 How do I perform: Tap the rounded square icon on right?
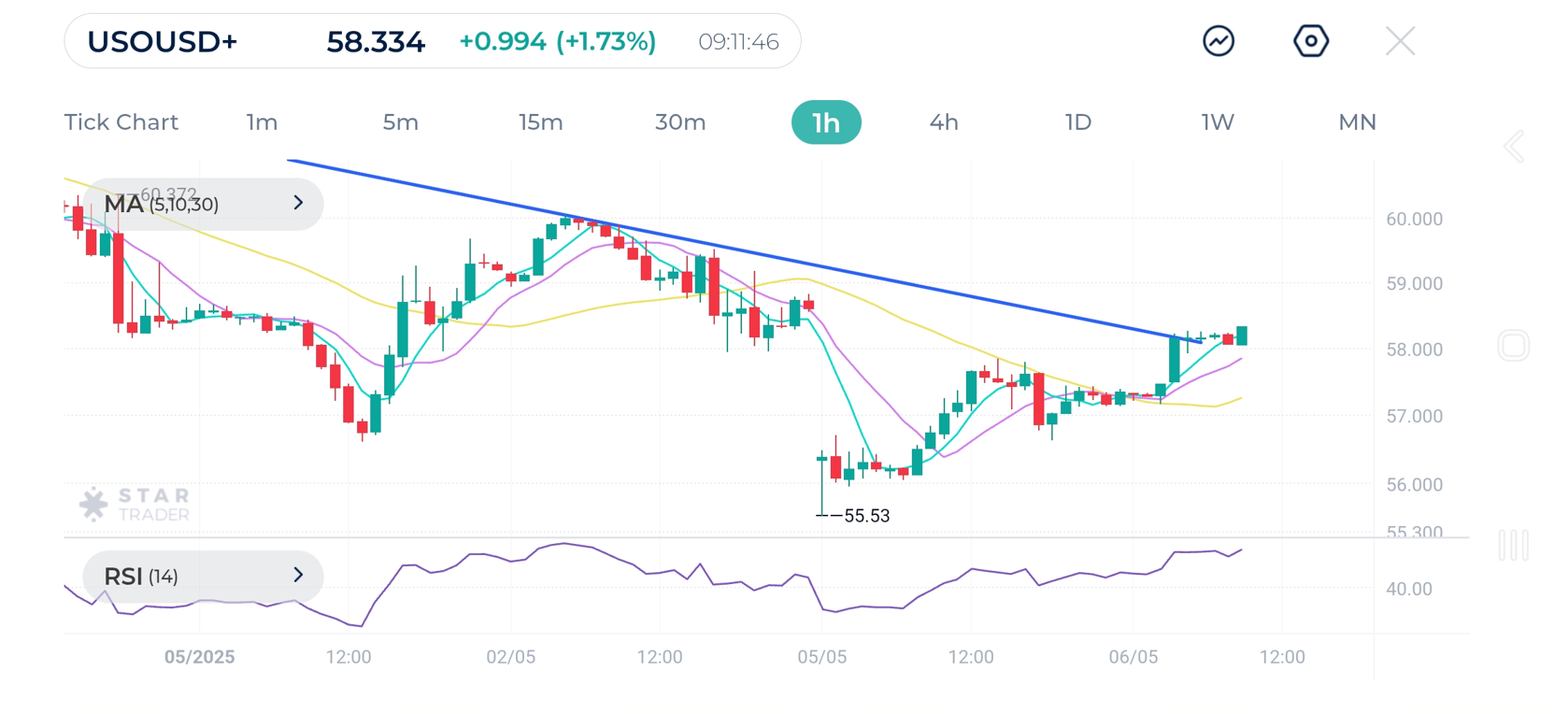click(1513, 346)
